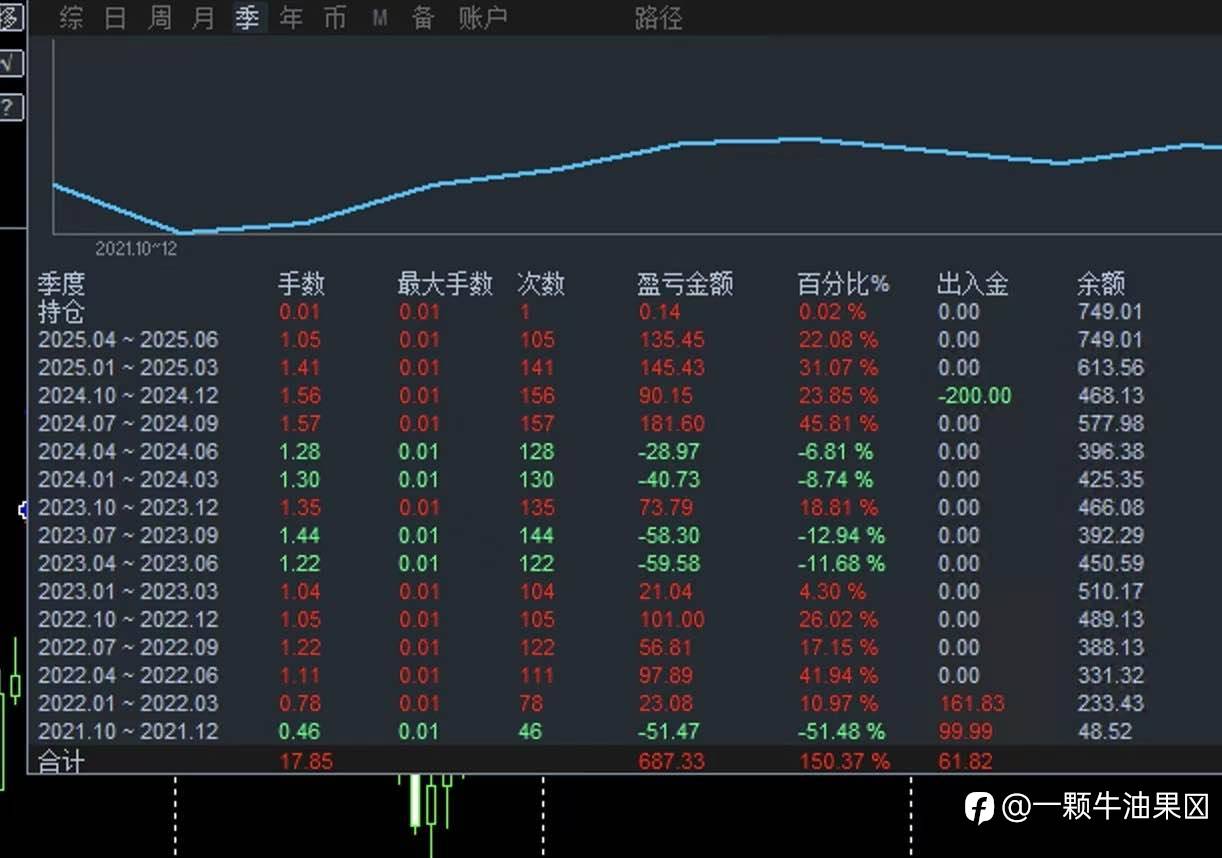Open the 币 currency tab
Viewport: 1222px width, 858px height.
coord(335,18)
